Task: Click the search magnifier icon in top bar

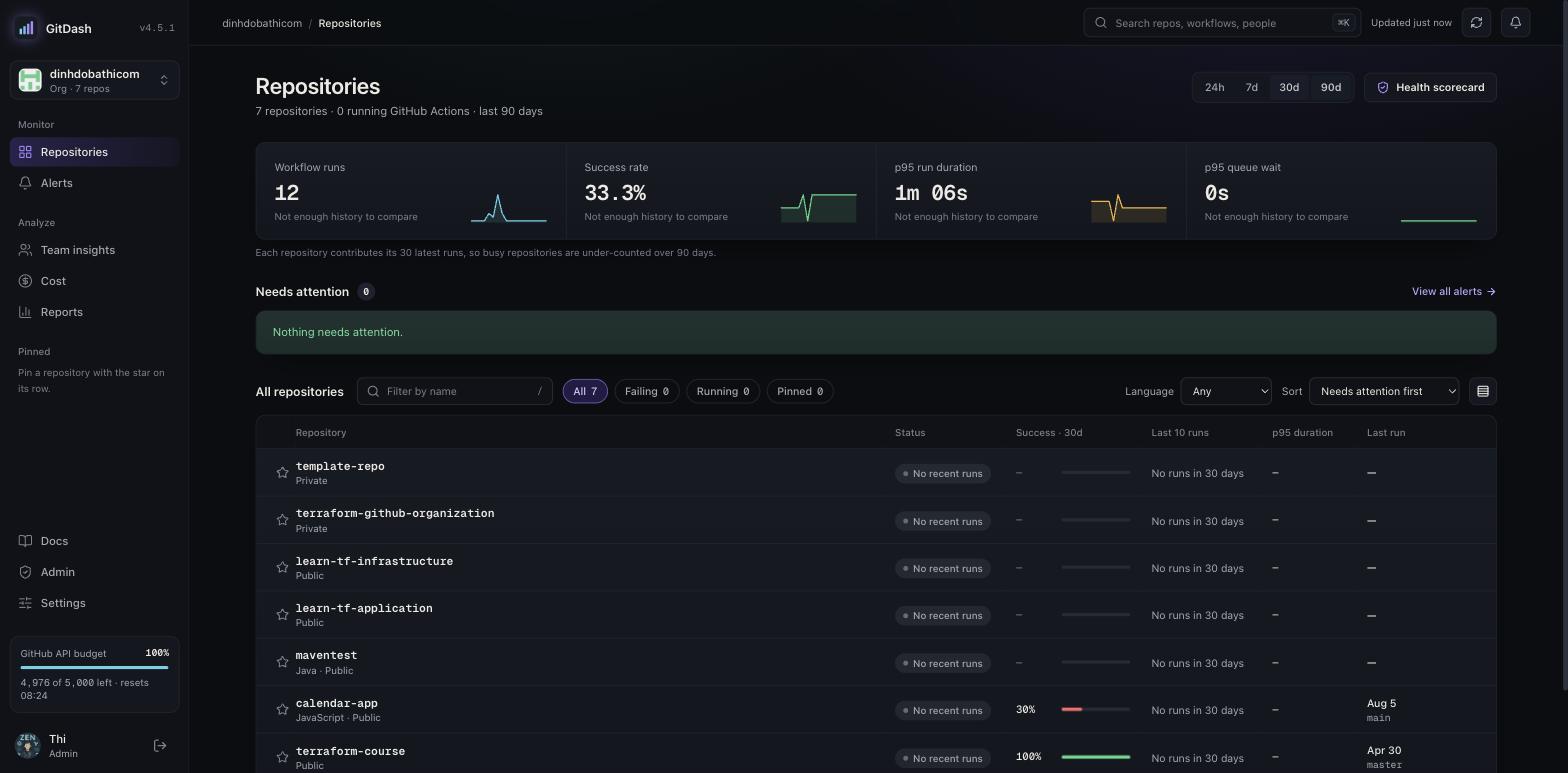Action: [x=1101, y=22]
